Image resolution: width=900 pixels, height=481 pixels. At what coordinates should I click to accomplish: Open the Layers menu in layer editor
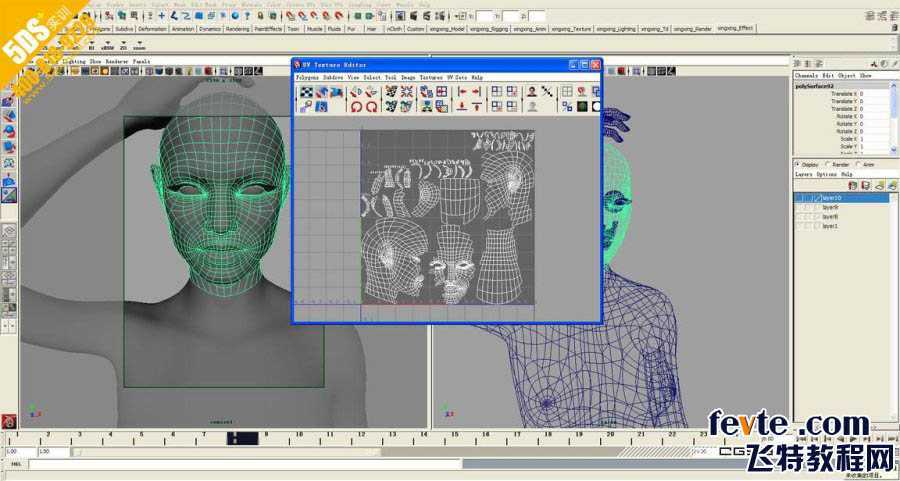804,174
